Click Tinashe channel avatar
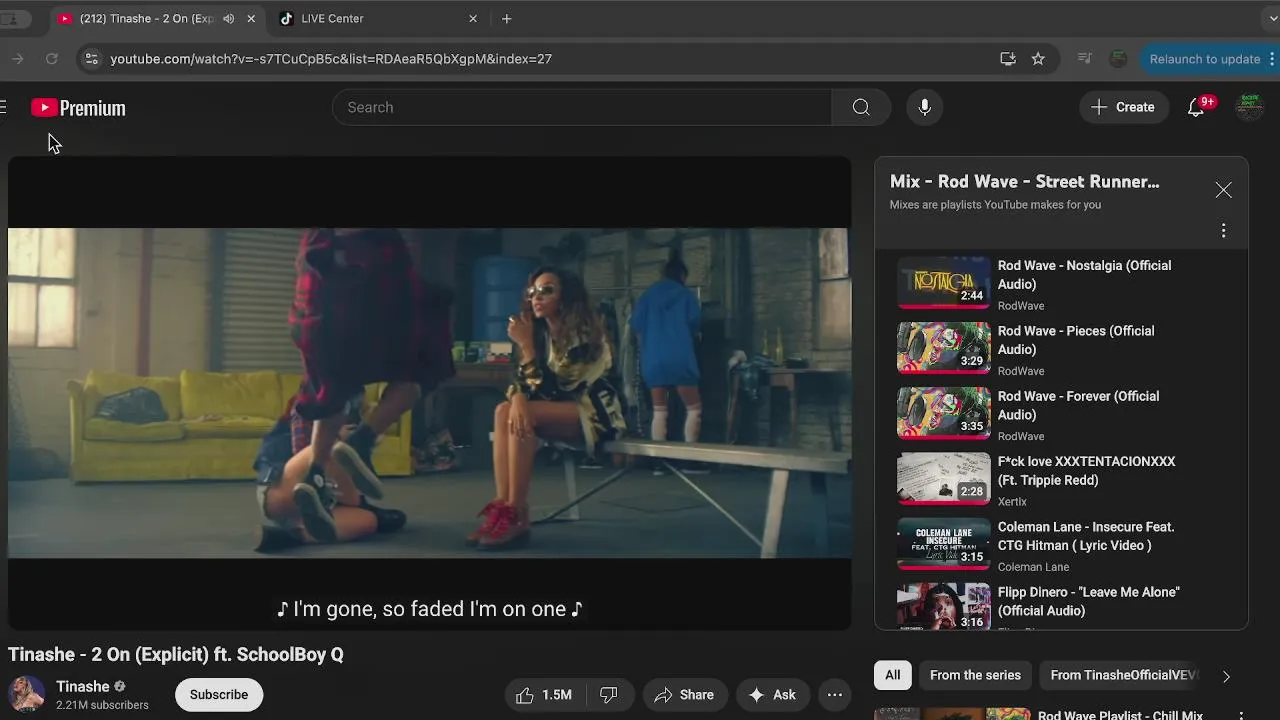This screenshot has height=720, width=1280. [26, 695]
